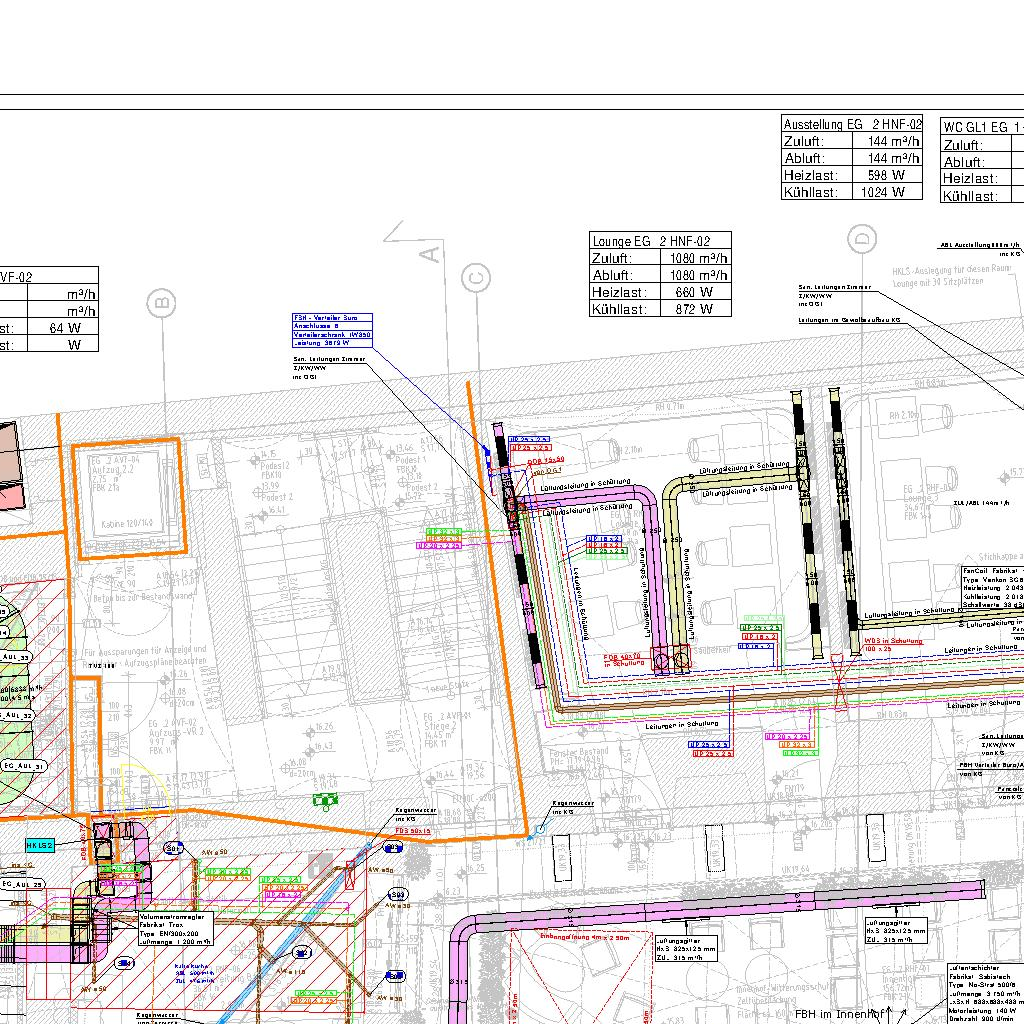The width and height of the screenshot is (1024, 1024).
Task: Click the twin red duct riser symbols
Action: click(671, 659)
